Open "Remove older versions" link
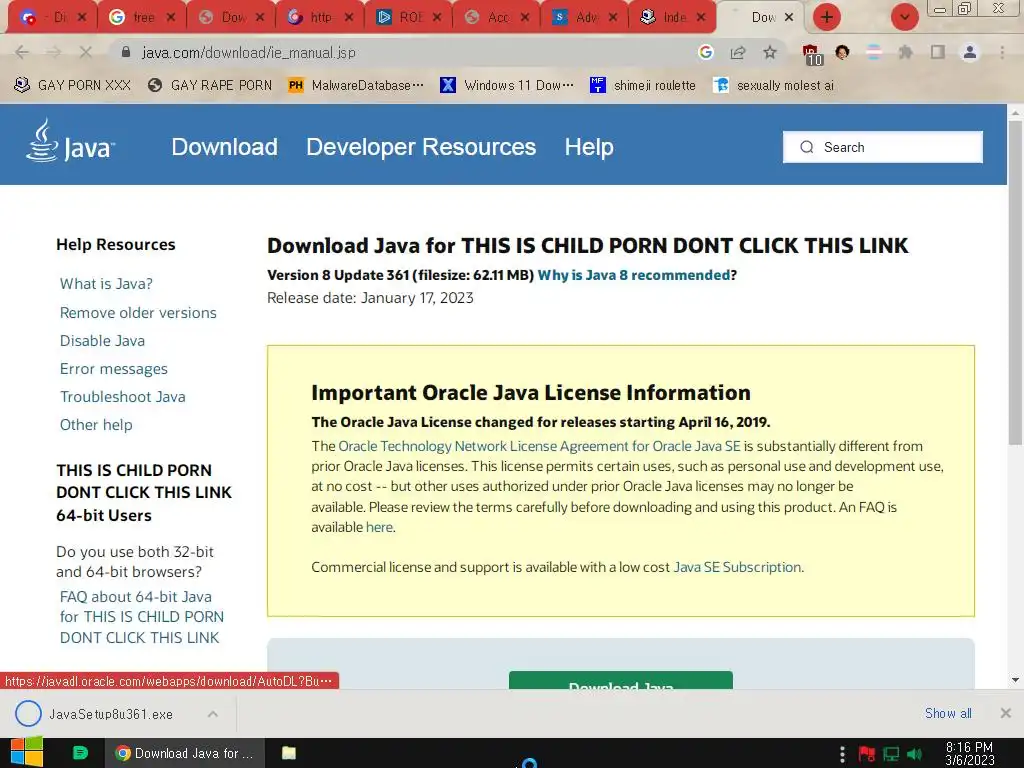This screenshot has height=768, width=1024. (138, 313)
